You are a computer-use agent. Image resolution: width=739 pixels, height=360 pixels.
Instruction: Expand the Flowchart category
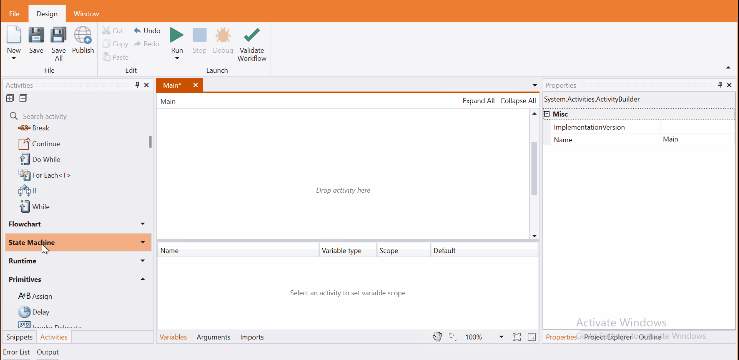click(78, 224)
